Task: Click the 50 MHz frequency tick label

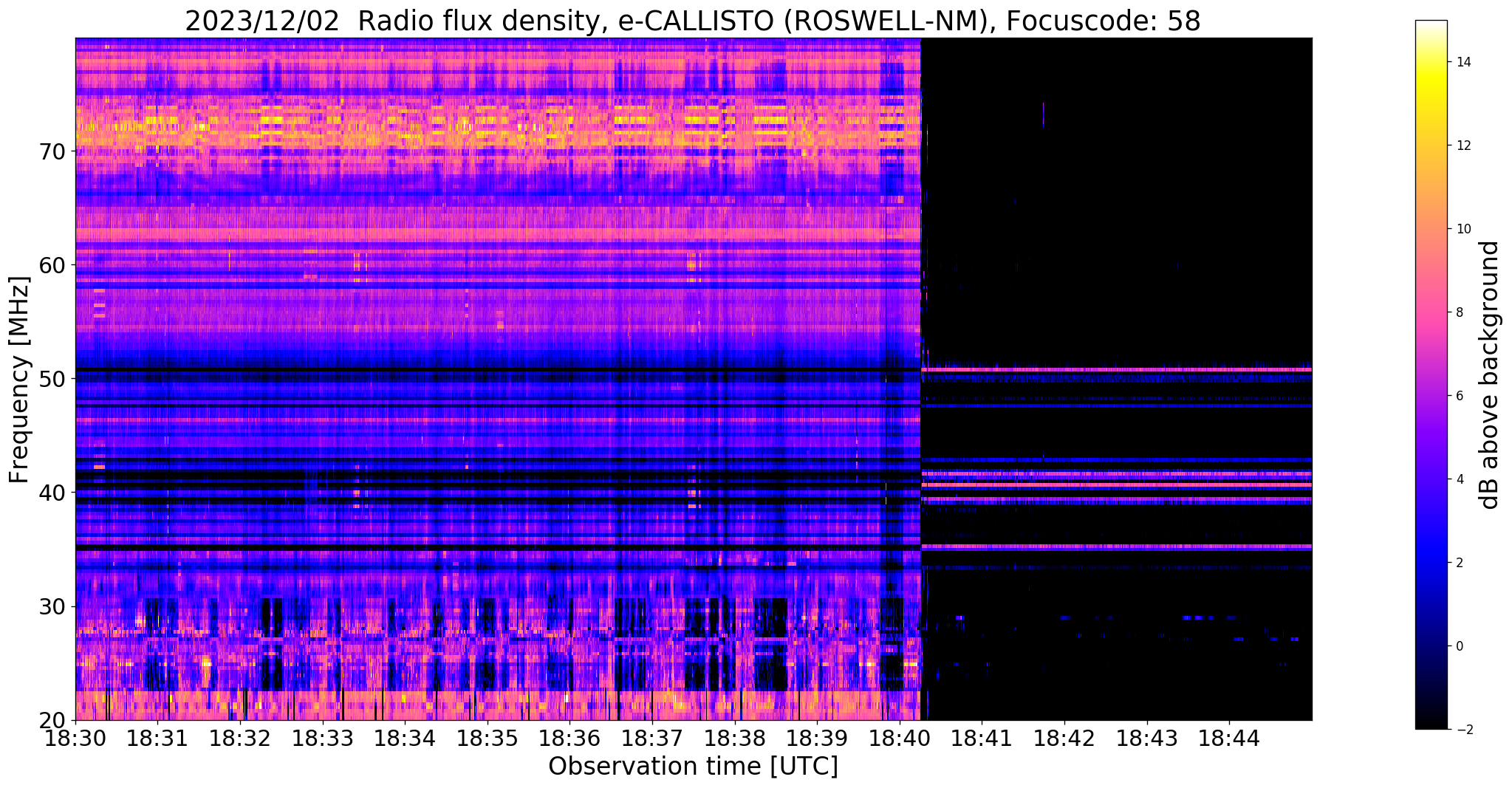Action: tap(53, 379)
